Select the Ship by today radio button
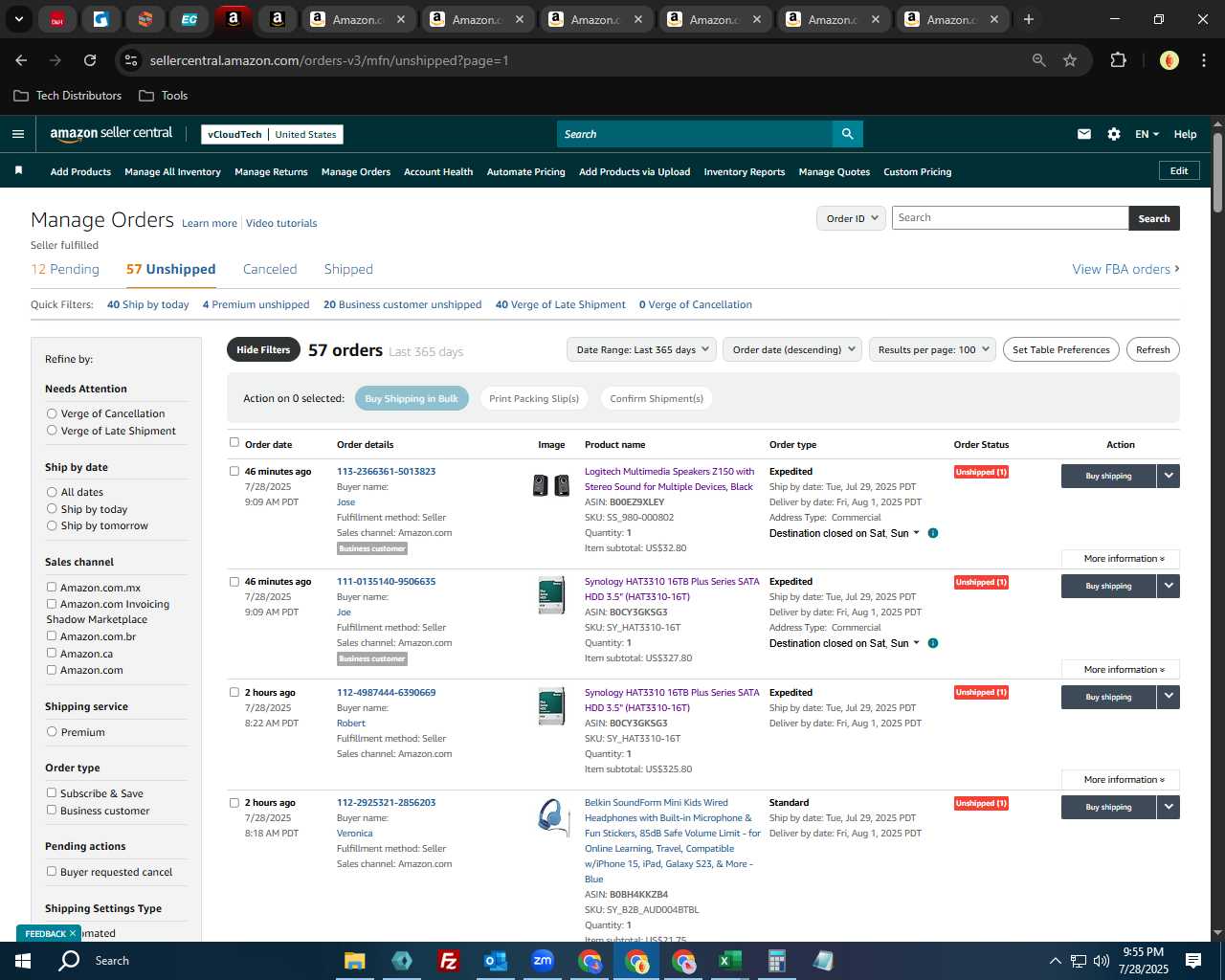 [x=52, y=509]
